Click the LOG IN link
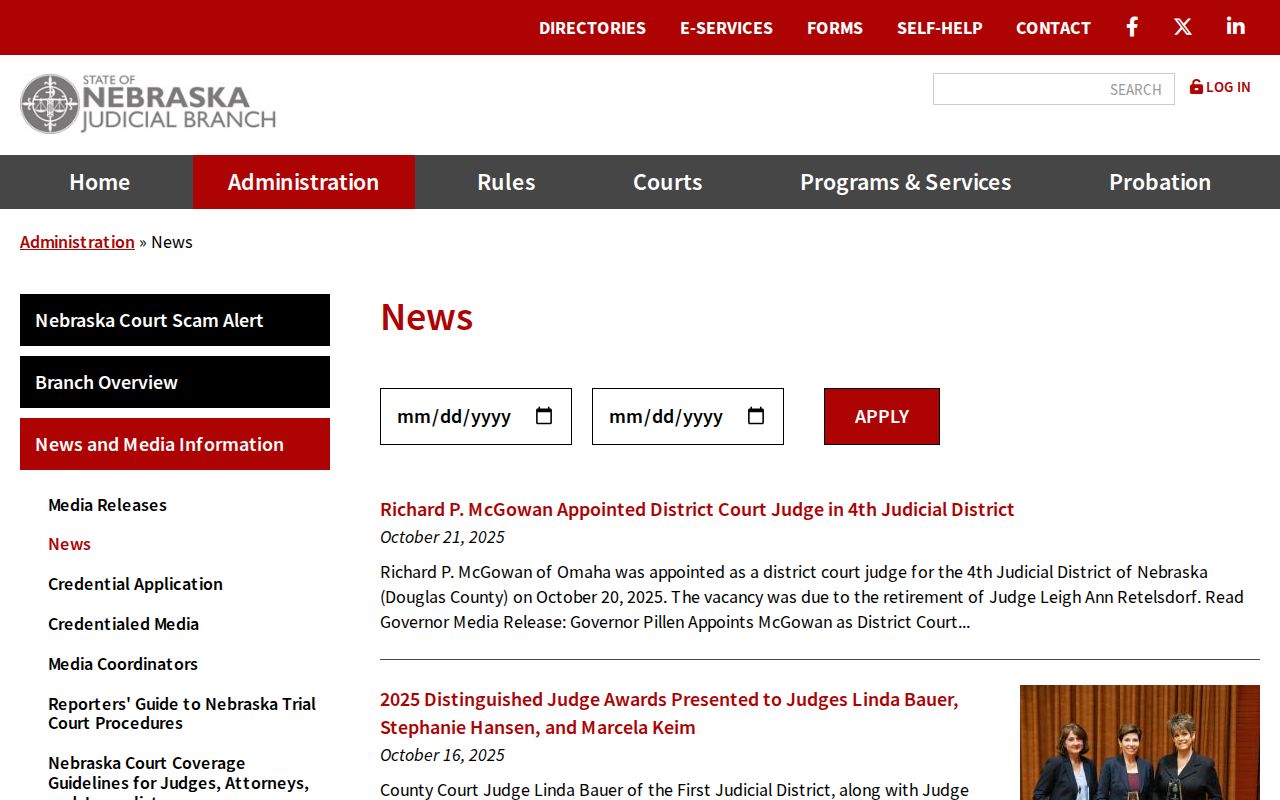 coord(1220,87)
